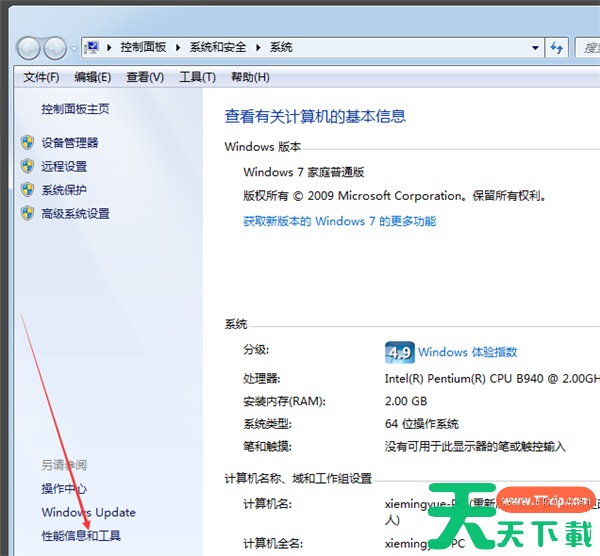The width and height of the screenshot is (600, 556).
Task: Open 性能信息和工具 link
Action: [x=81, y=536]
